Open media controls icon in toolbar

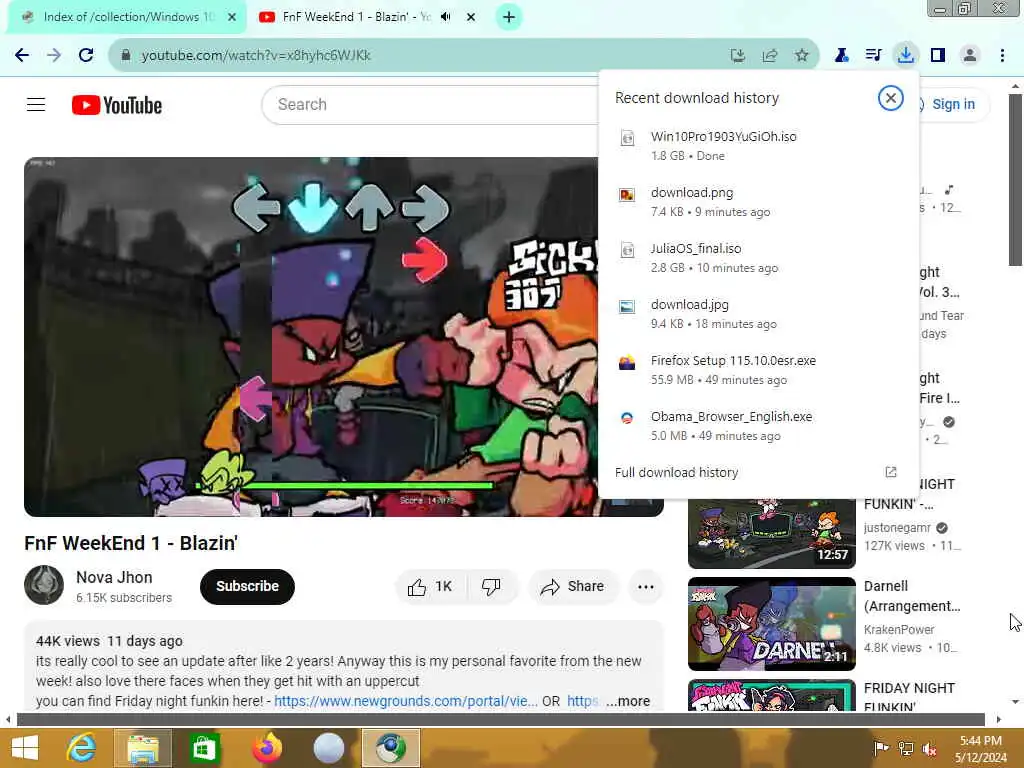tap(873, 56)
